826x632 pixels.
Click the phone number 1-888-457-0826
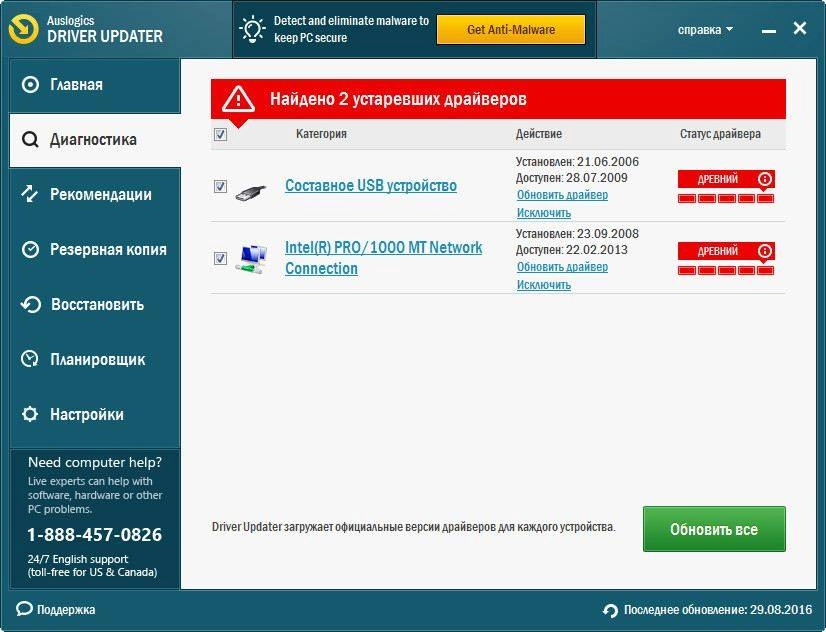(95, 535)
